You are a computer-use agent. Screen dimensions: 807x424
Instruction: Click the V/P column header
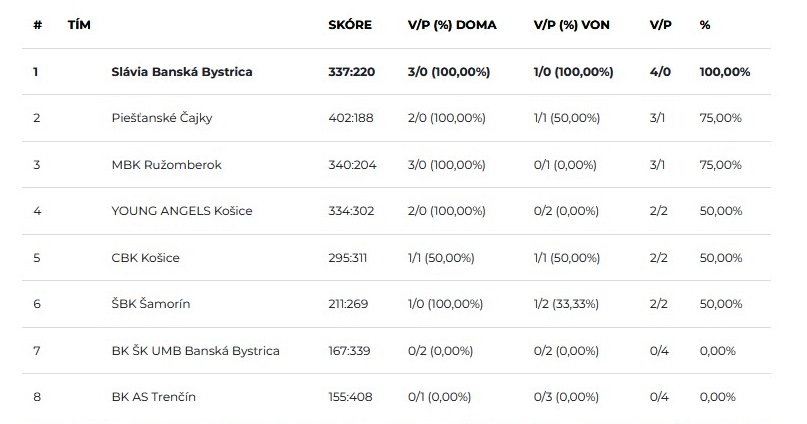coord(660,25)
